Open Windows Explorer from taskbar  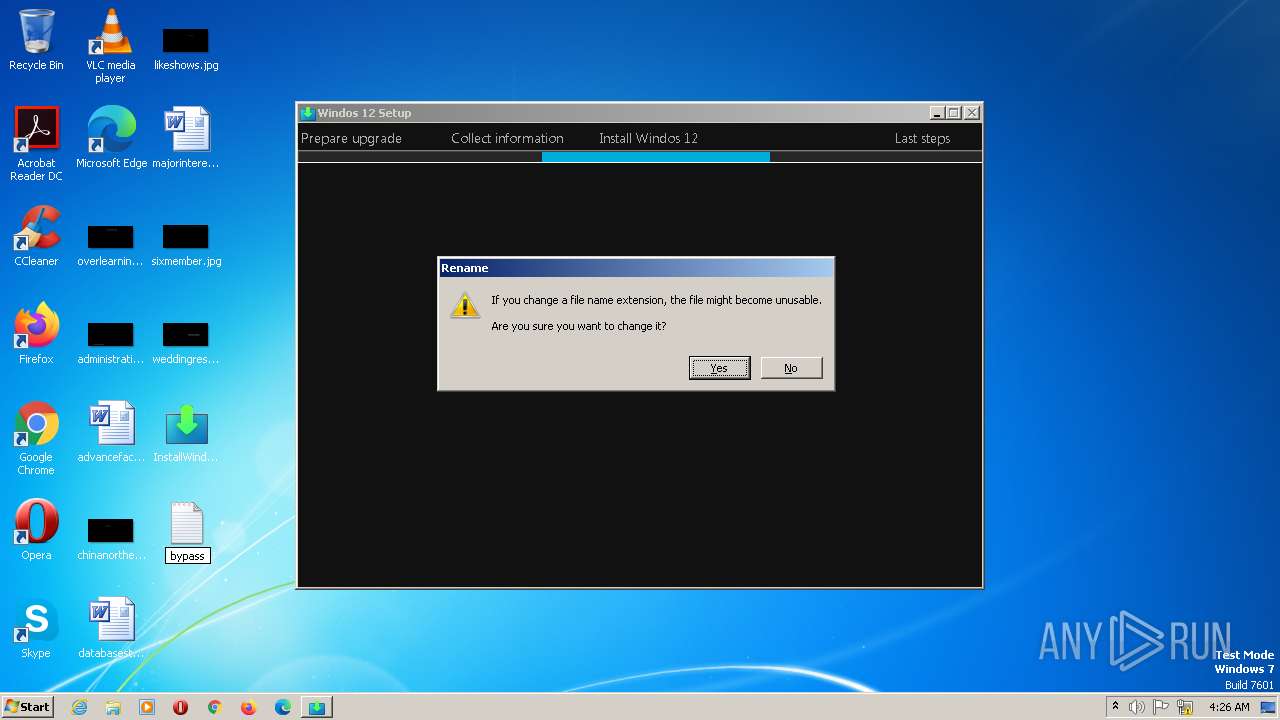[x=113, y=707]
